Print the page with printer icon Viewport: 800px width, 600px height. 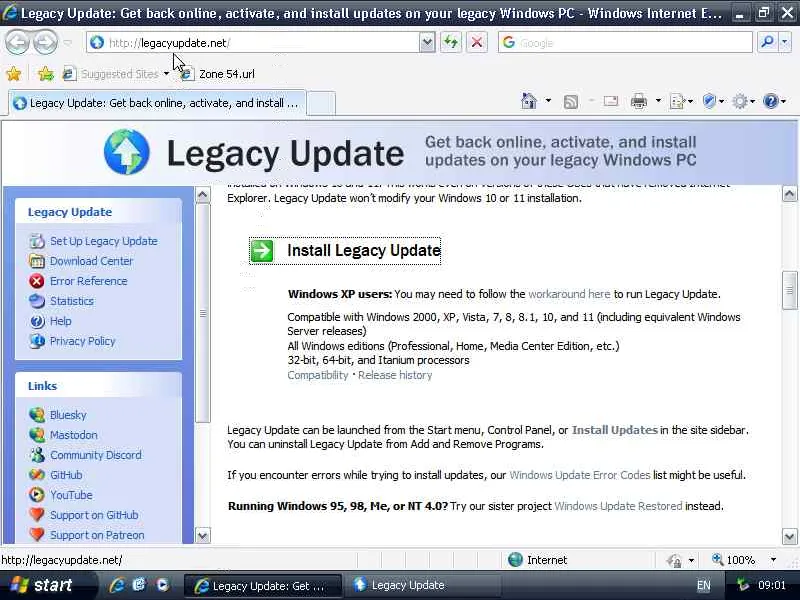pos(638,102)
